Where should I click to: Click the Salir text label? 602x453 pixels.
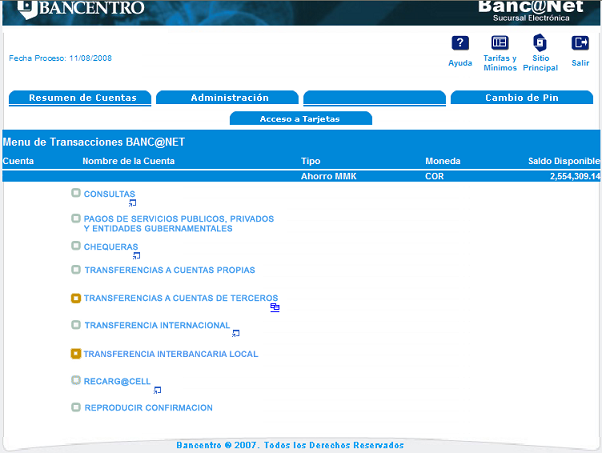click(x=580, y=63)
